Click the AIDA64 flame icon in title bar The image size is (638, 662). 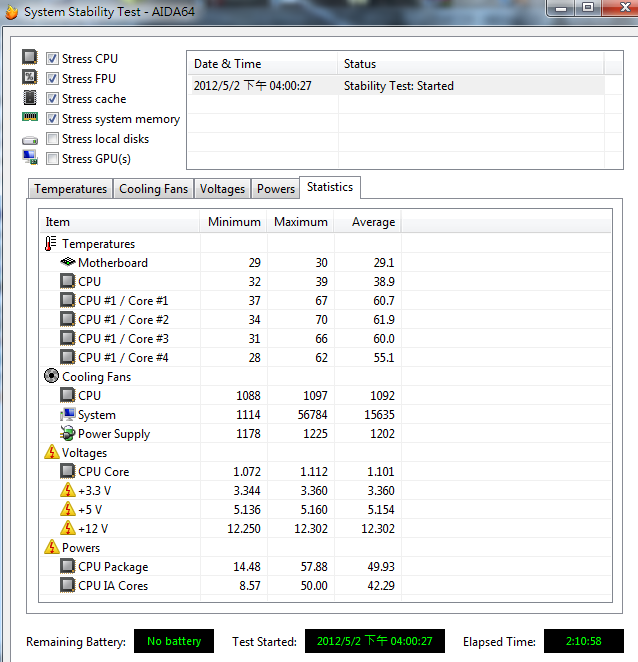pos(11,12)
